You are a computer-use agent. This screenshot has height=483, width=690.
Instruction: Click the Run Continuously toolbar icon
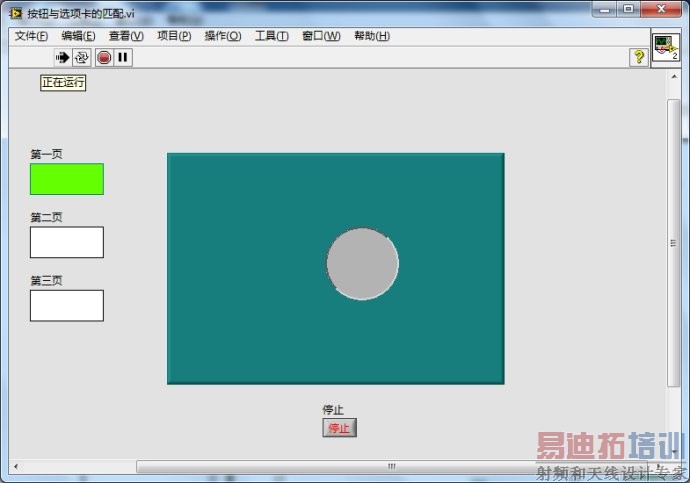82,57
